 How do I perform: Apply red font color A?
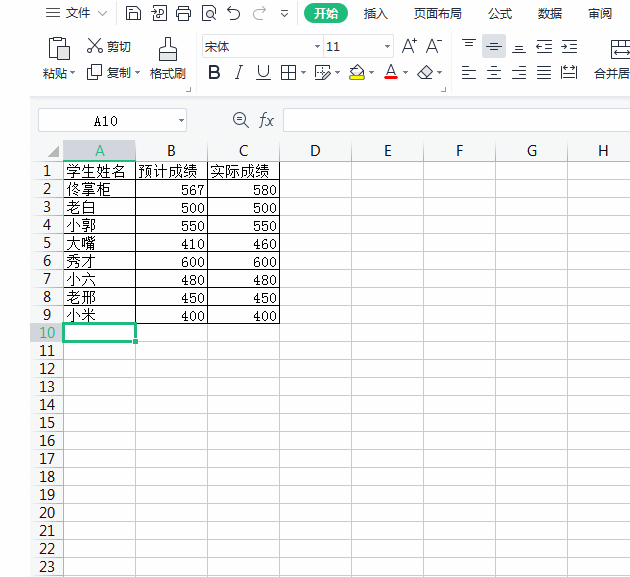tap(391, 72)
